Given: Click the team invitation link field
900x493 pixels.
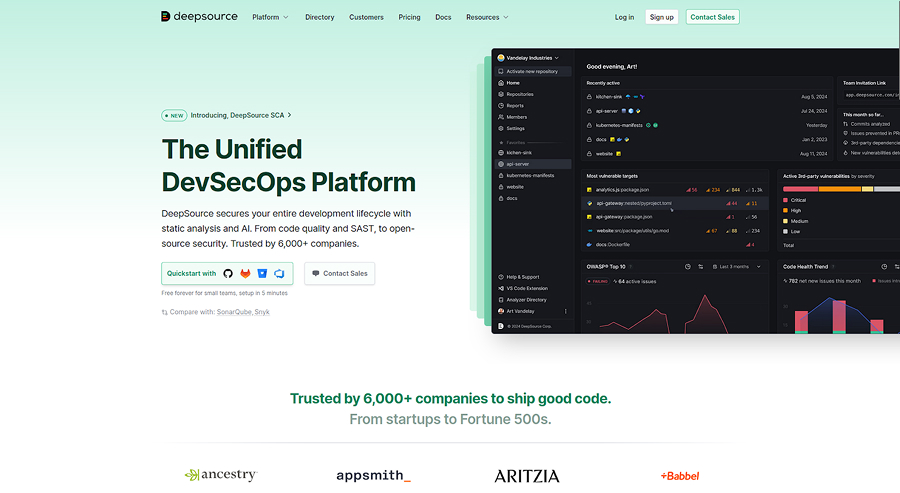Looking at the screenshot, I should 871,95.
